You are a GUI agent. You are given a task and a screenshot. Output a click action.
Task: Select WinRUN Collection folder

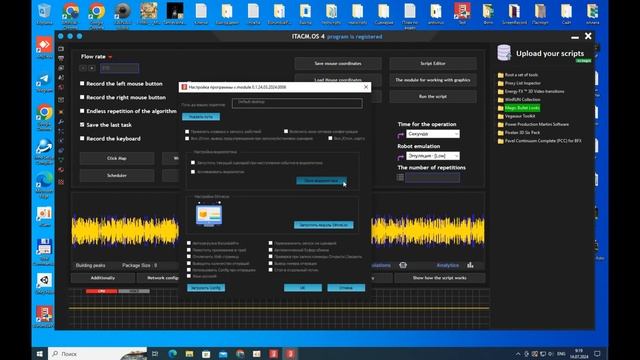(522, 100)
